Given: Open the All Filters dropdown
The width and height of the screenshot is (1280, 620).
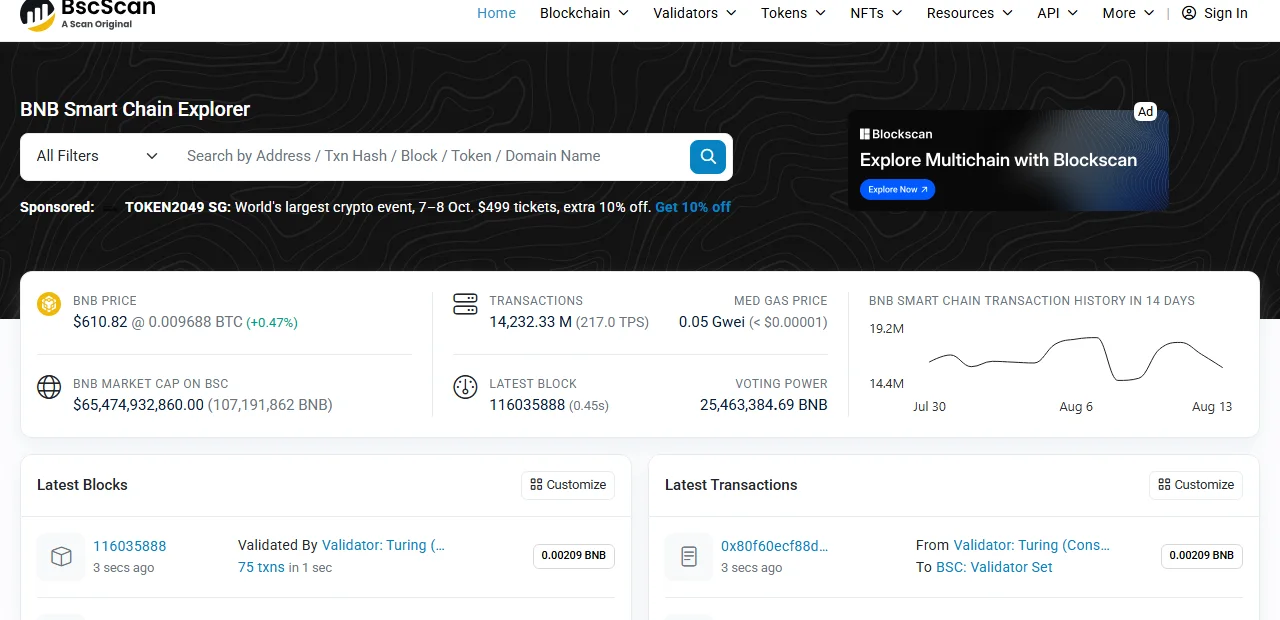Looking at the screenshot, I should coord(97,156).
